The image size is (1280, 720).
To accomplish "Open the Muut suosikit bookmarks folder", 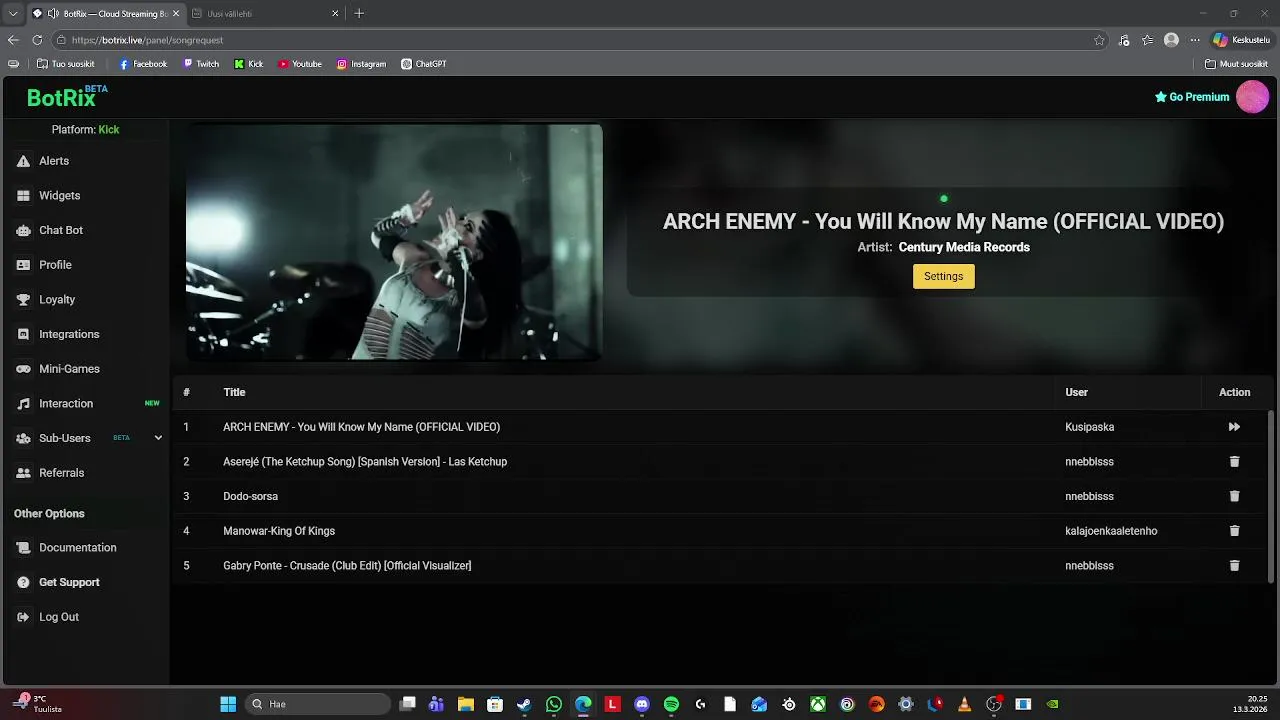I will 1235,64.
